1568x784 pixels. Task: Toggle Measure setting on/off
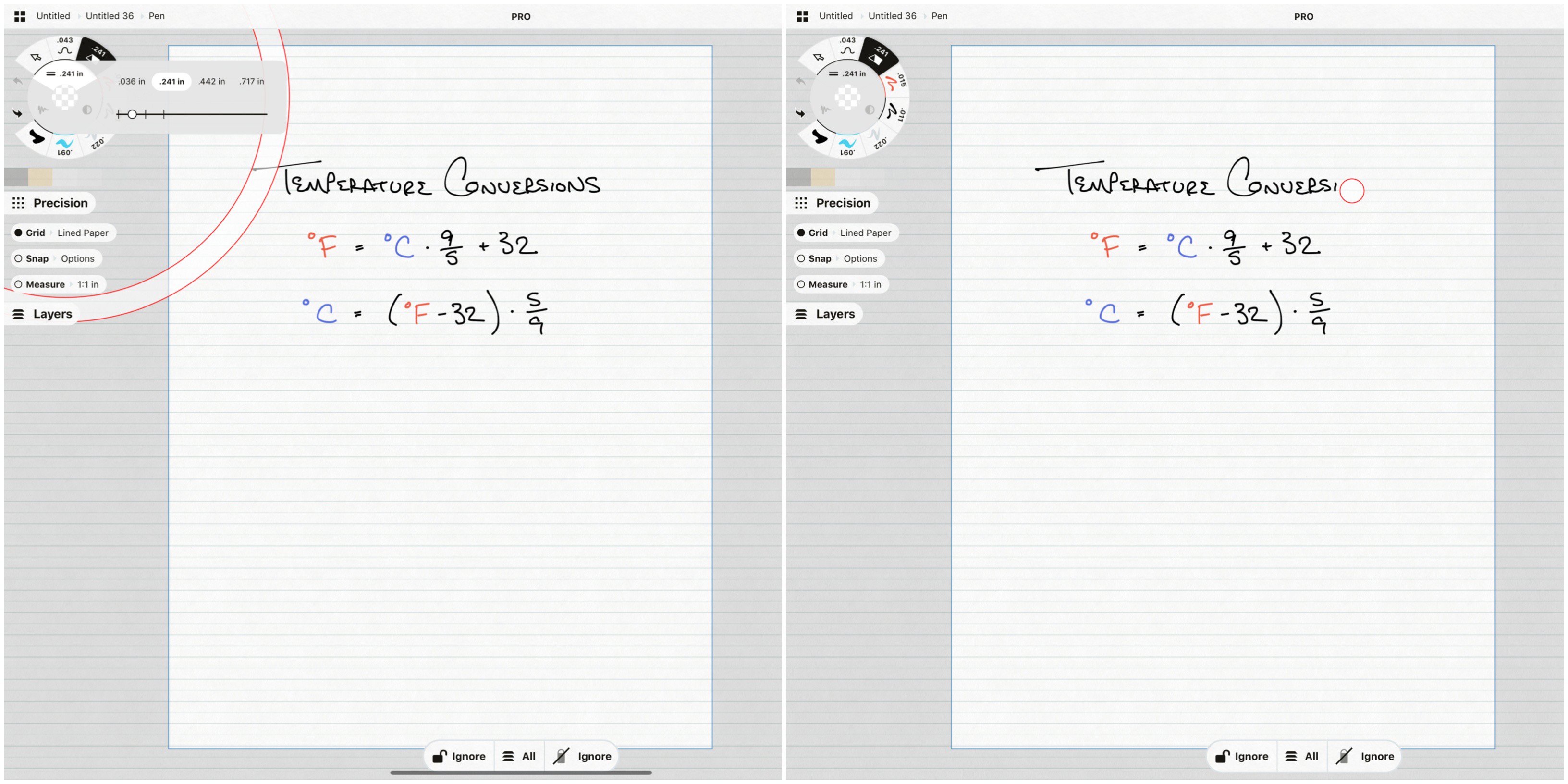pos(16,284)
